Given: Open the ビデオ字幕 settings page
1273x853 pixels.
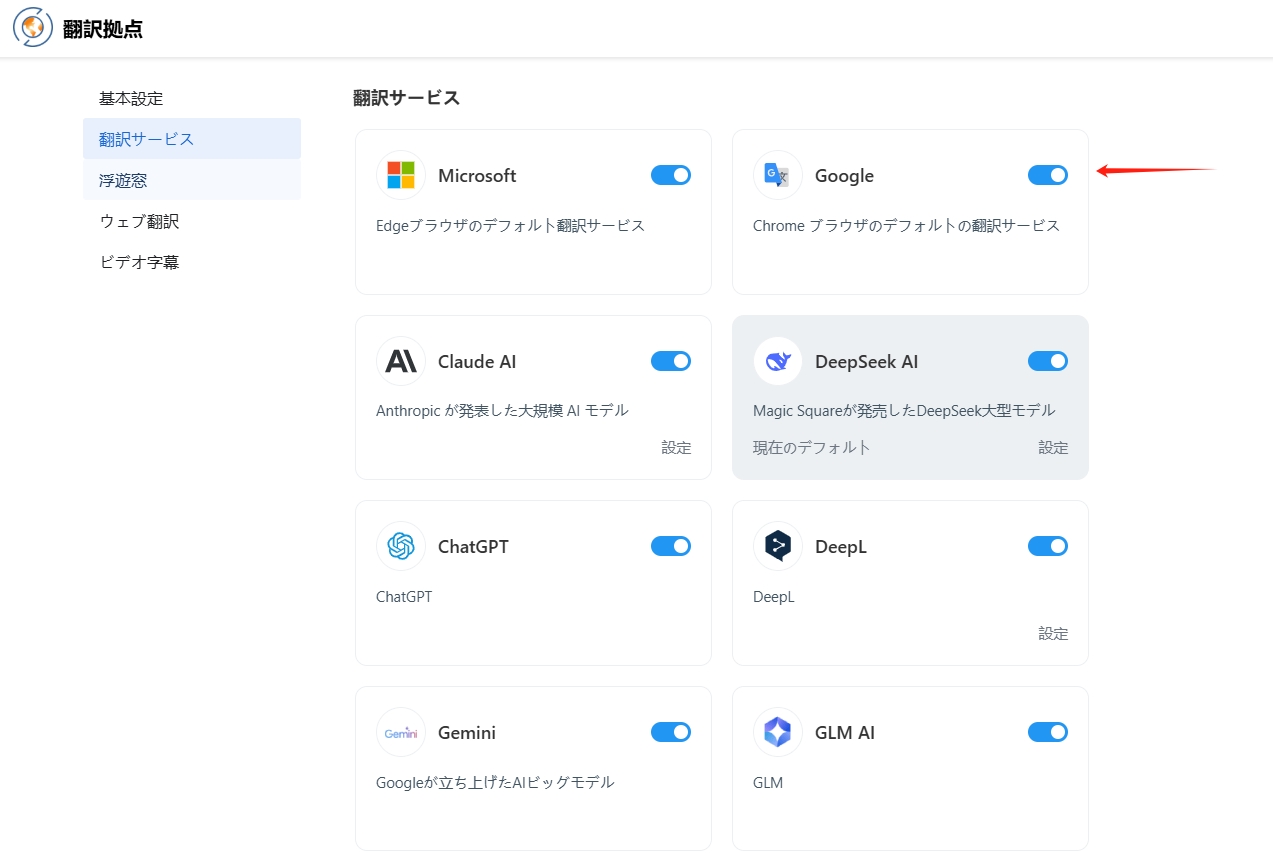Looking at the screenshot, I should coord(192,262).
